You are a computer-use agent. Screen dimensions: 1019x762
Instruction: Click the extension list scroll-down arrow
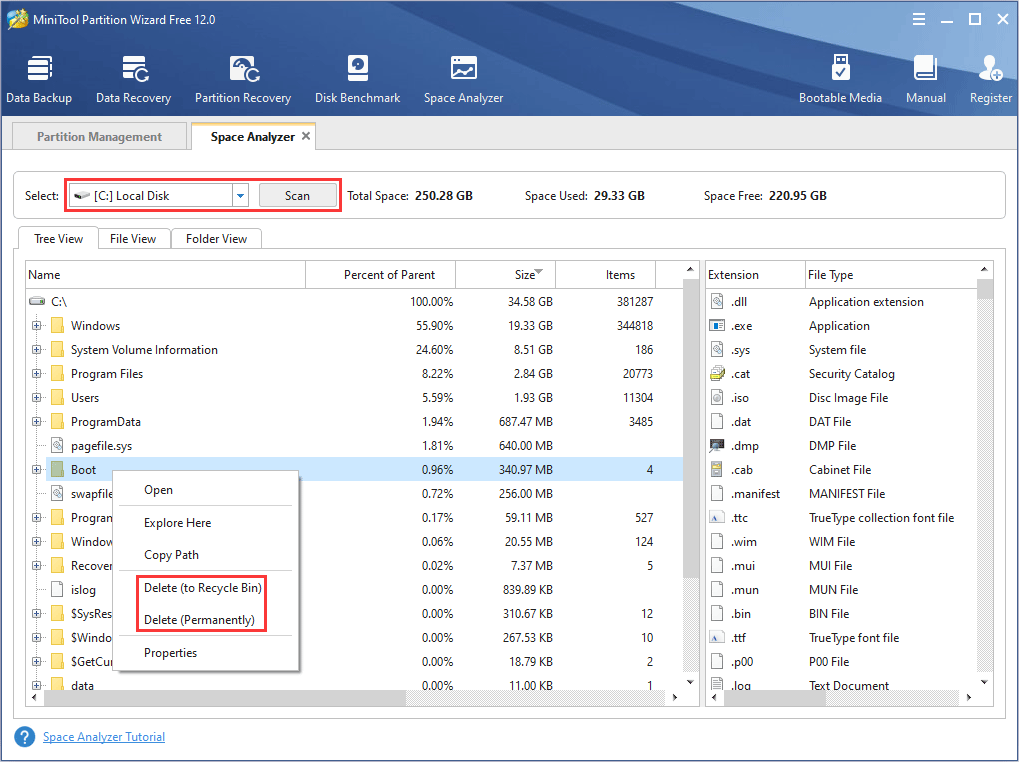pos(984,682)
